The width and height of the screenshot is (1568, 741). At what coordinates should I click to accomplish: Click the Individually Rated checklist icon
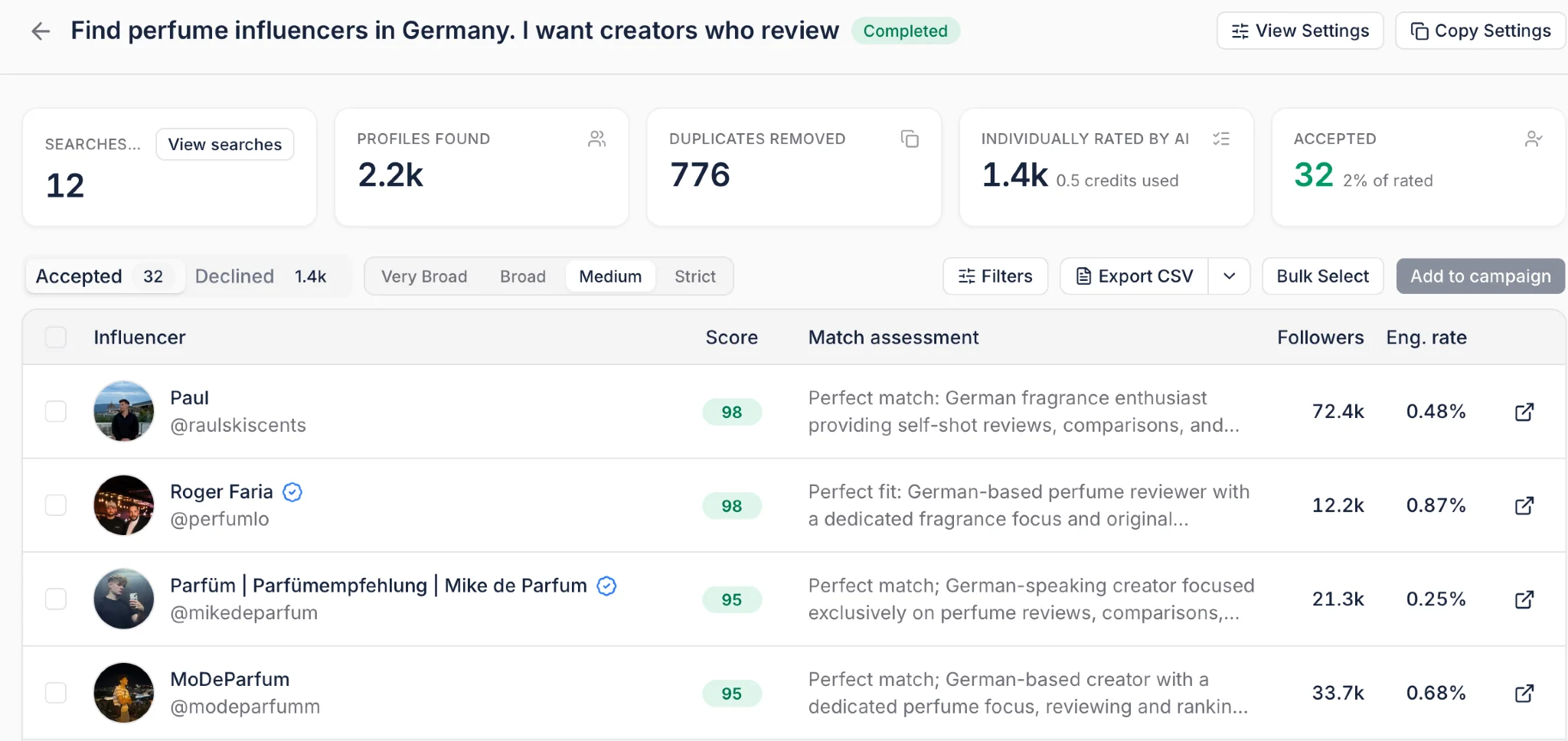point(1221,139)
